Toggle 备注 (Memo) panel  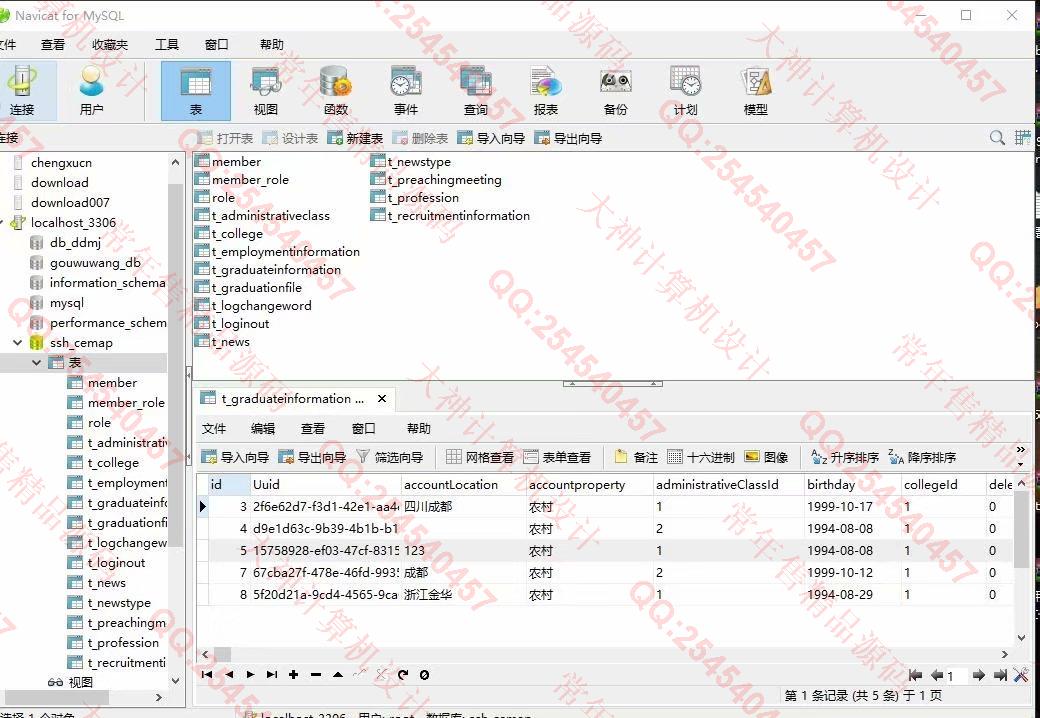(x=636, y=457)
